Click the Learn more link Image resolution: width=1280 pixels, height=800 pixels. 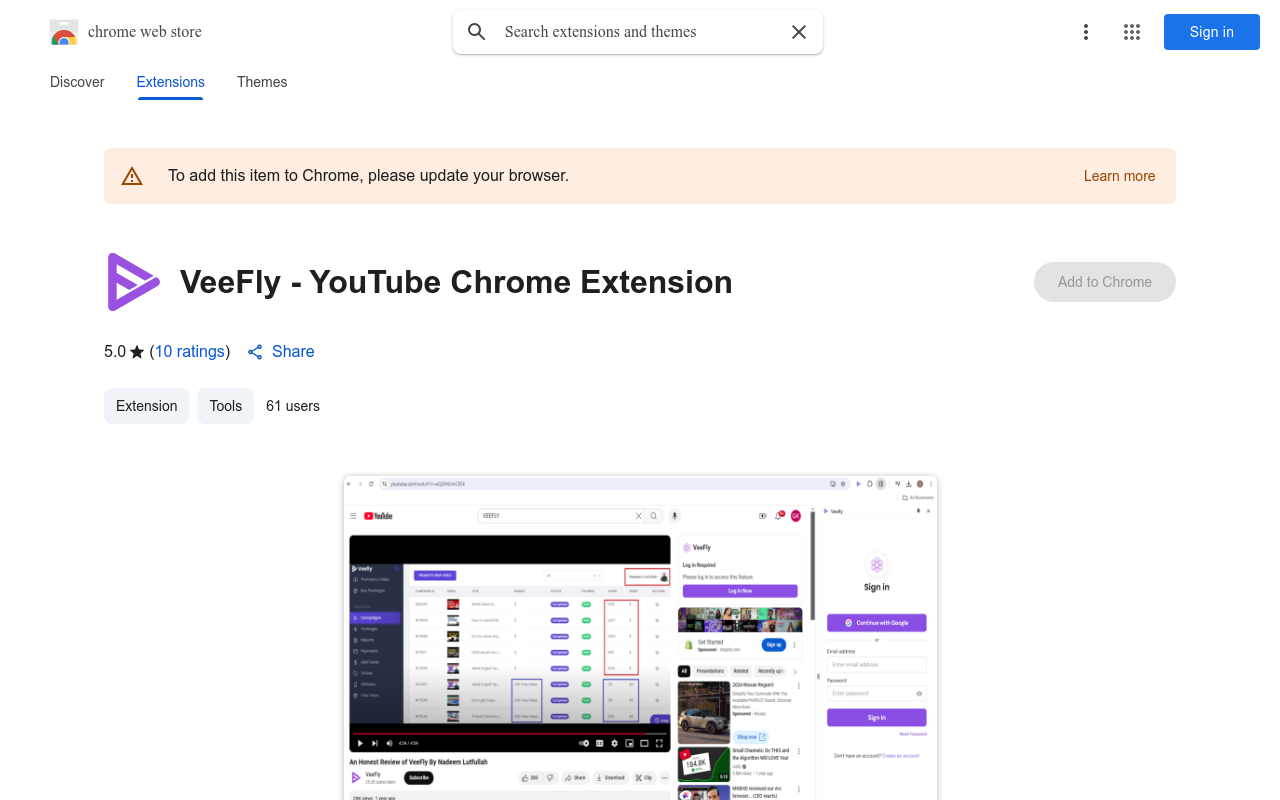[x=1119, y=176]
